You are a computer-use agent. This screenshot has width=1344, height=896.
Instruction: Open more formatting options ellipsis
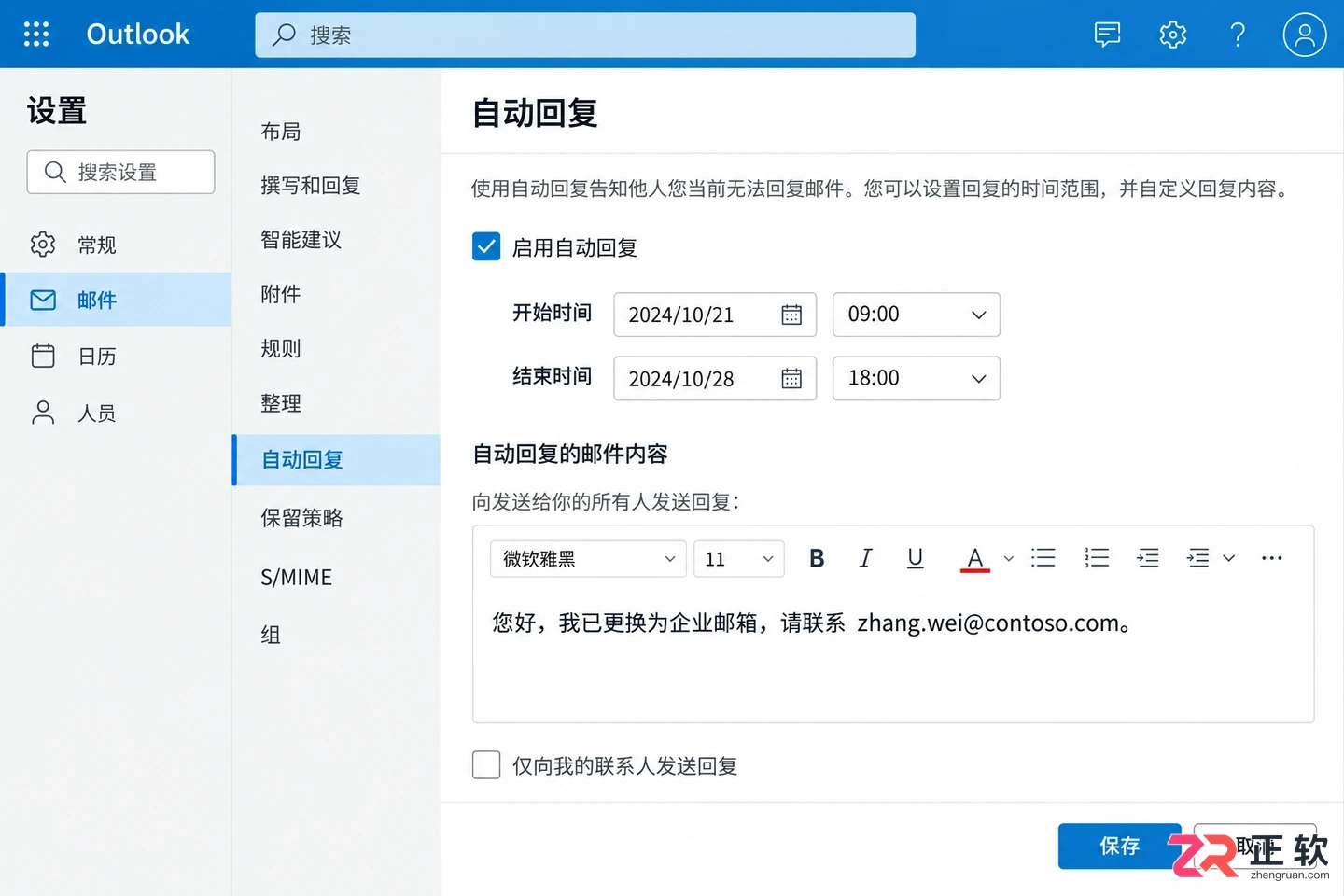pyautogui.click(x=1271, y=558)
